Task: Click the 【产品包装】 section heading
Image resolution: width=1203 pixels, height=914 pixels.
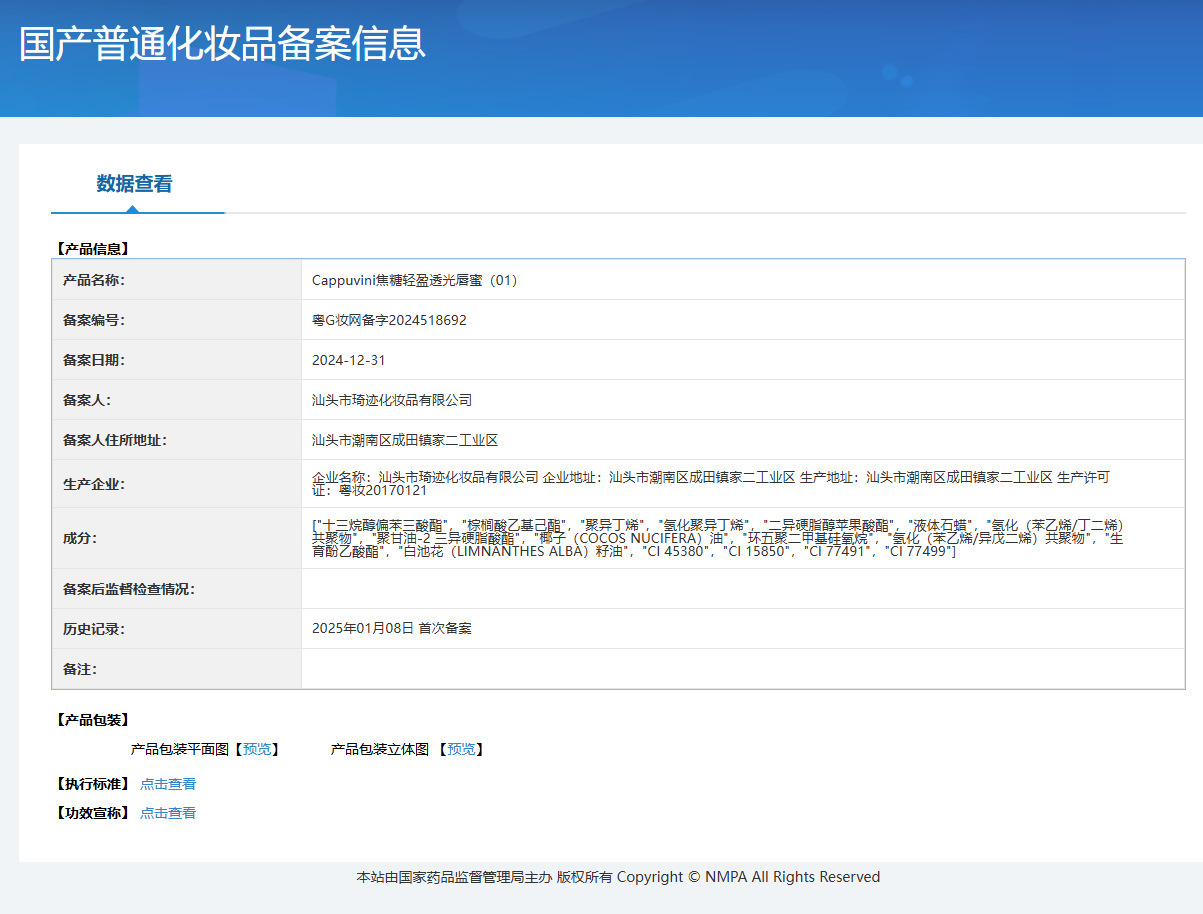Action: click(x=93, y=720)
